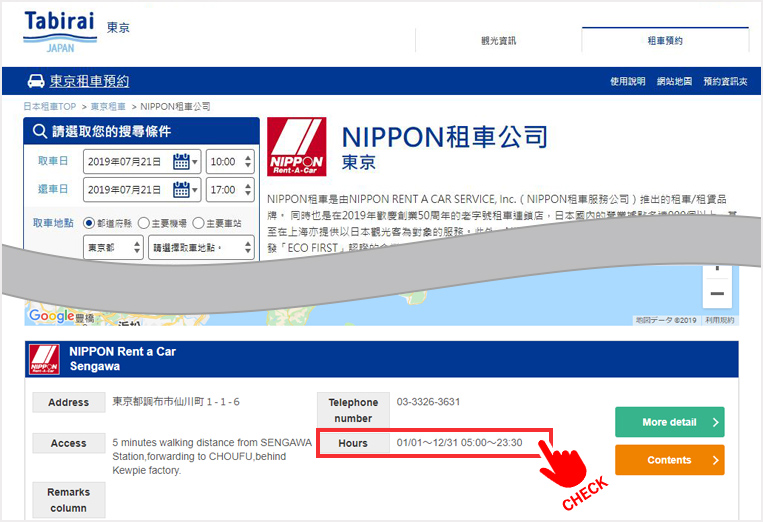Select the 主要機場 radio button
Viewport: 763px width, 522px height.
[144, 223]
